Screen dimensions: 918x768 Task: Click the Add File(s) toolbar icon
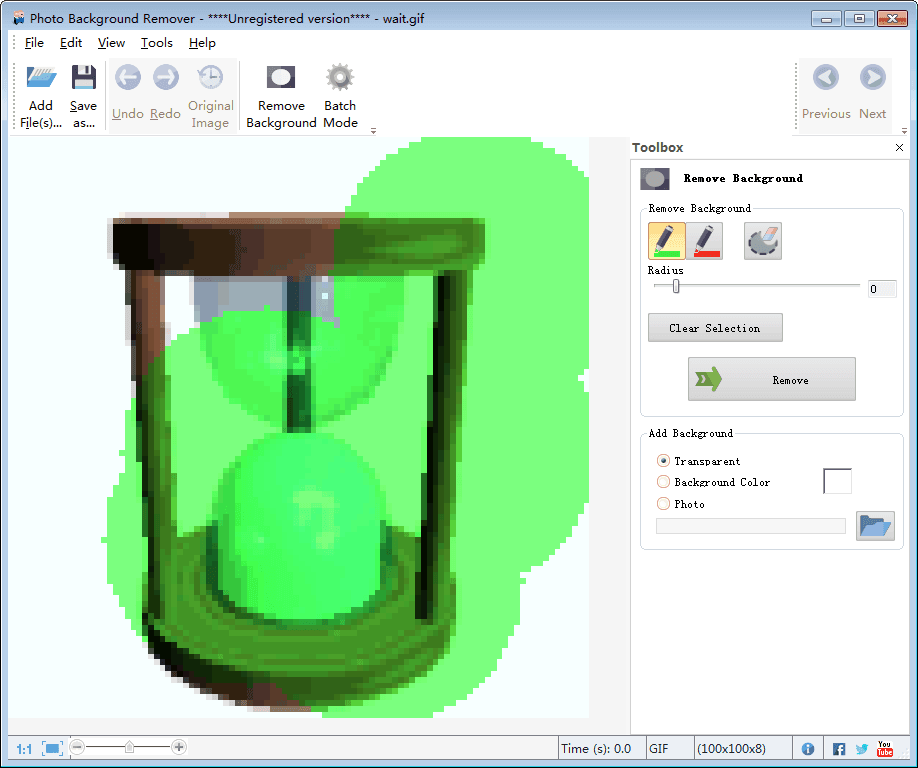[41, 78]
